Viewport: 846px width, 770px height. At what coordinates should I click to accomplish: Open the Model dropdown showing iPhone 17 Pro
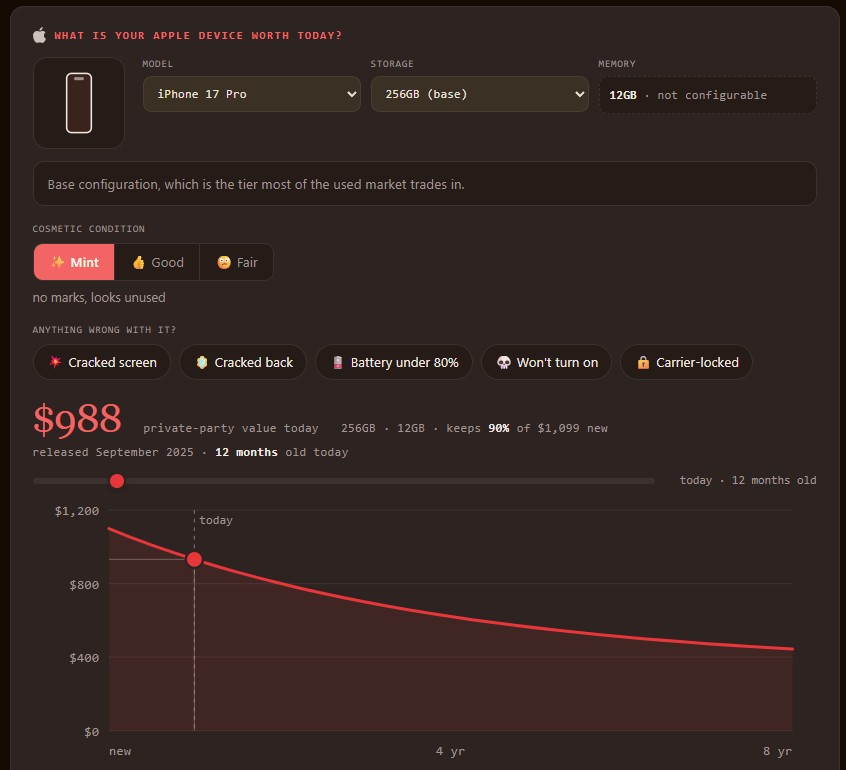click(251, 94)
